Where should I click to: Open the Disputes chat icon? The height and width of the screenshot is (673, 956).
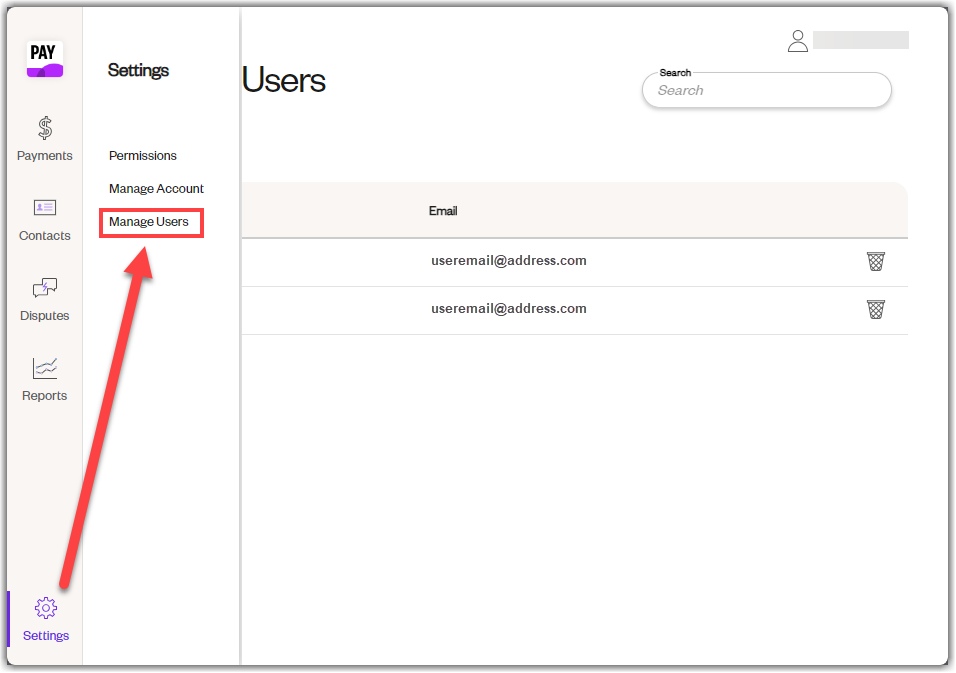(45, 288)
